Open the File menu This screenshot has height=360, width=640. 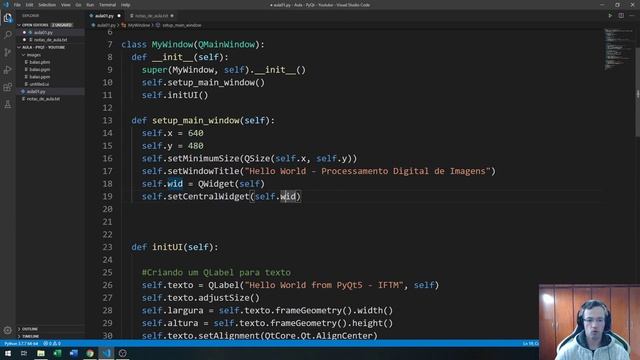17,5
